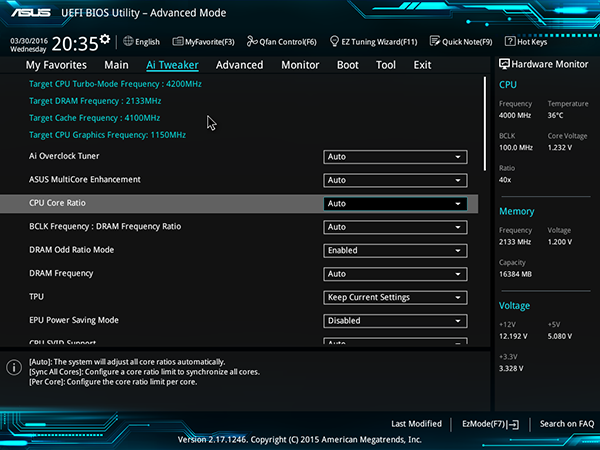Switch to the Boot tab
The height and width of the screenshot is (450, 600).
tap(347, 65)
